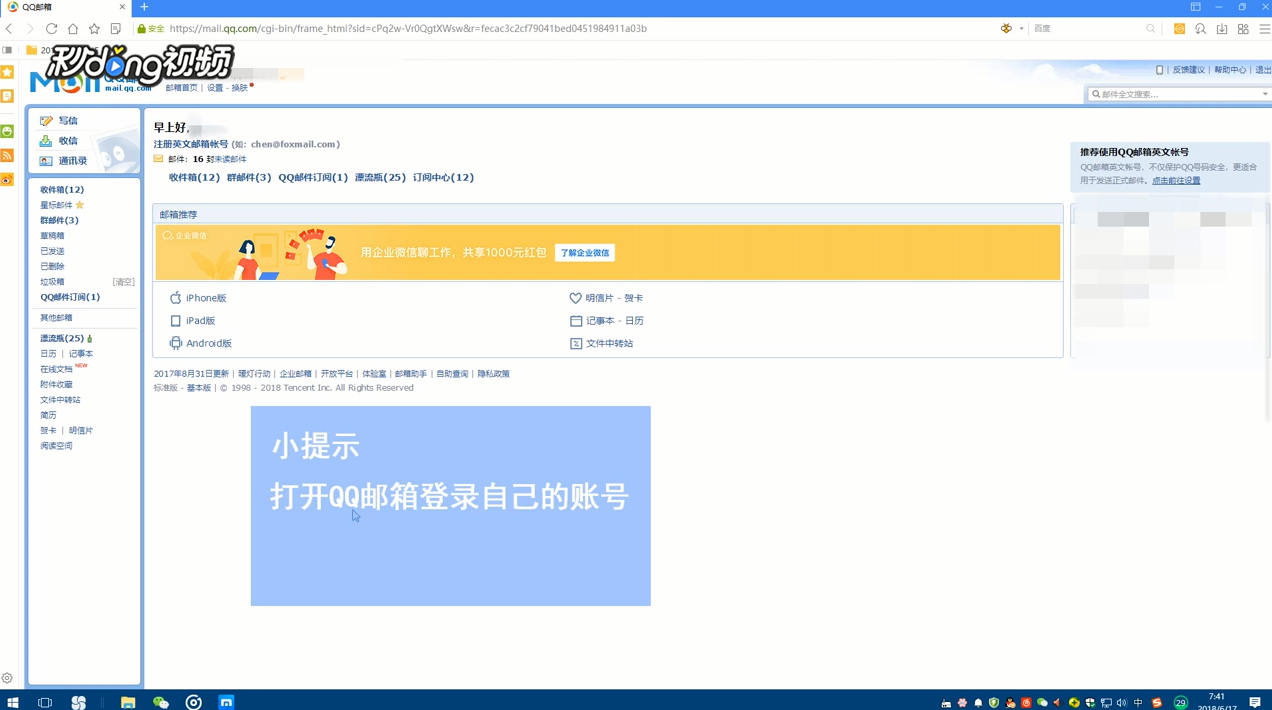This screenshot has width=1272, height=710.
Task: Click [清空] to empty 垃圾箱
Action: [123, 282]
